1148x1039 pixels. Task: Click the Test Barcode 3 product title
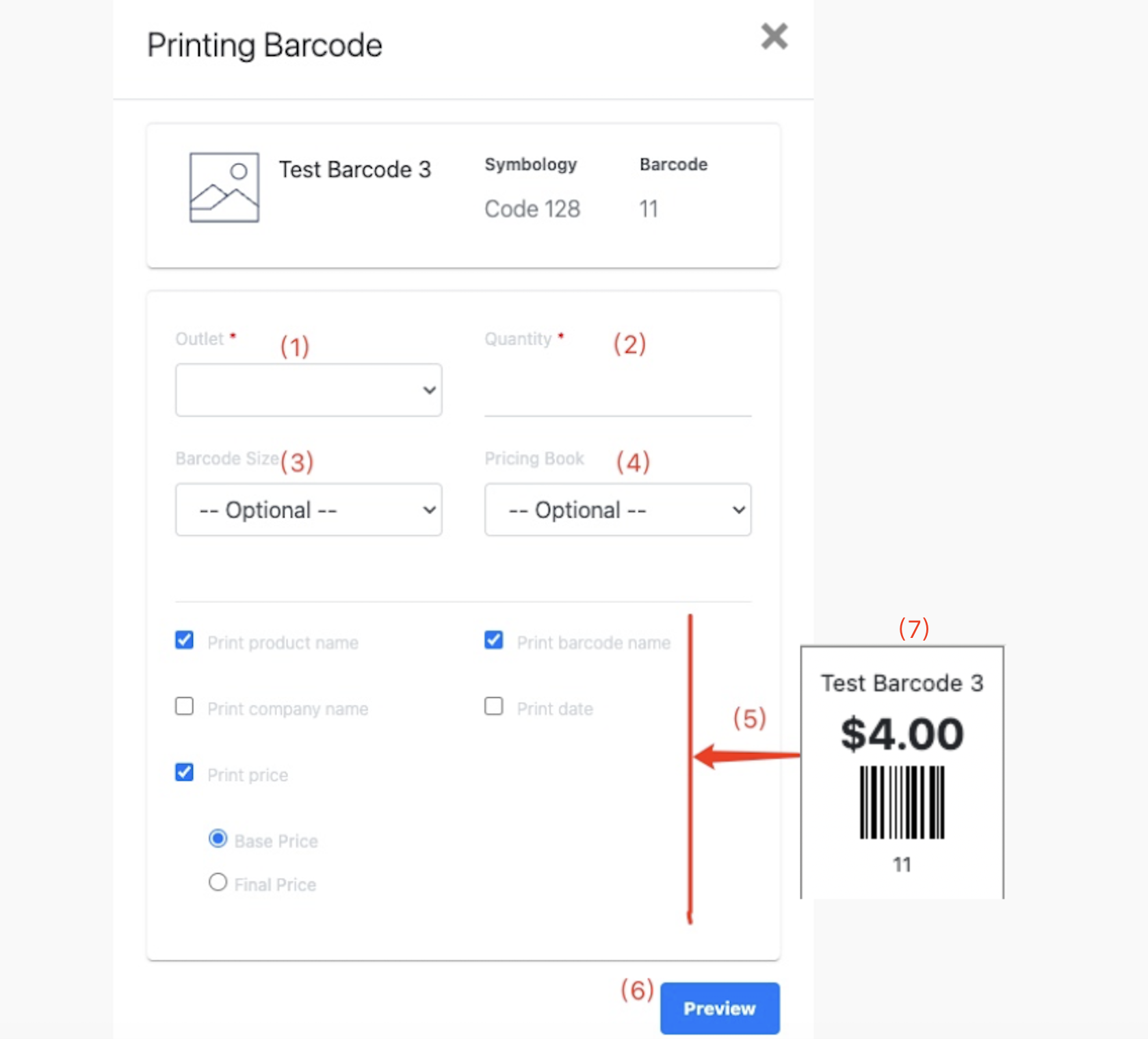click(x=355, y=170)
